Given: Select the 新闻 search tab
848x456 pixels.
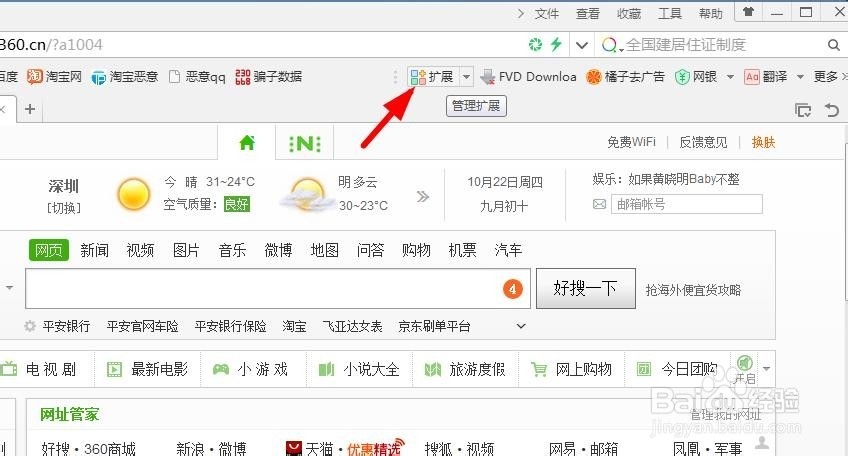Looking at the screenshot, I should (x=95, y=250).
